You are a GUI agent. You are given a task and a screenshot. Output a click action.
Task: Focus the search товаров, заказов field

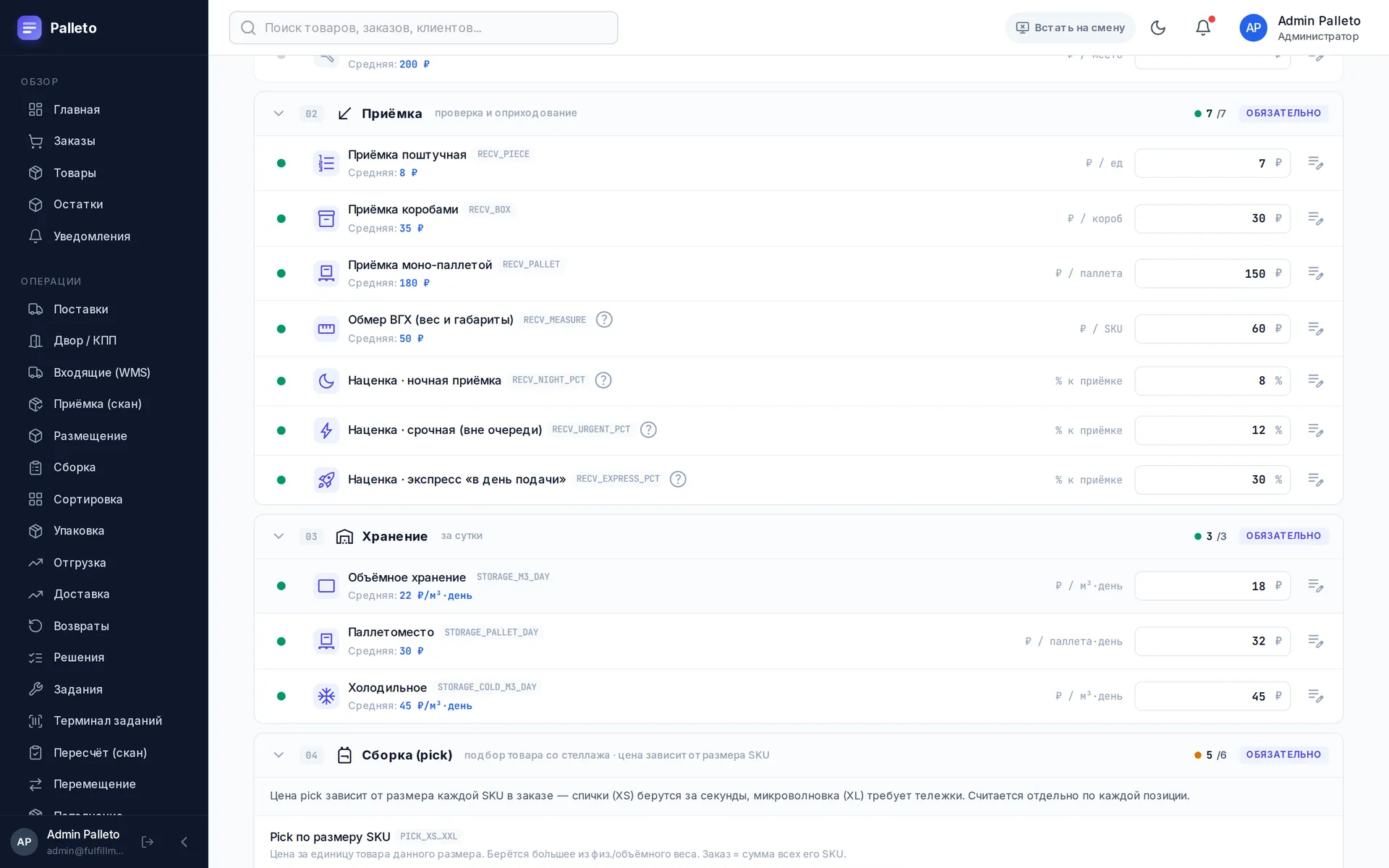[x=423, y=27]
